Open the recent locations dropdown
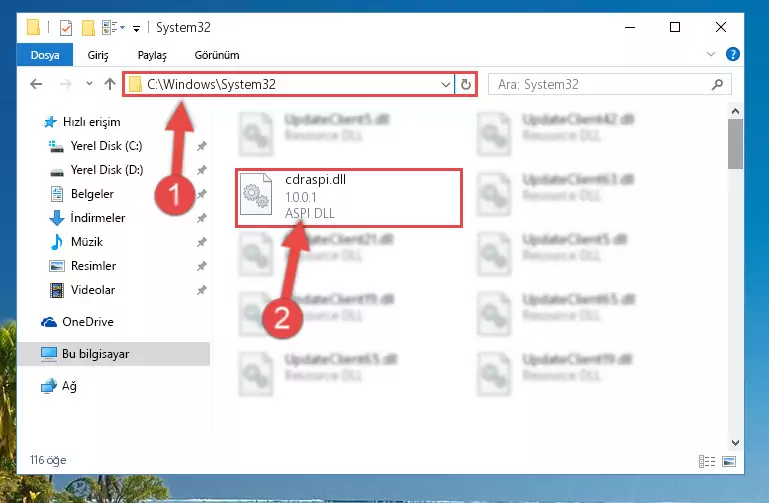This screenshot has height=503, width=769. tap(89, 84)
